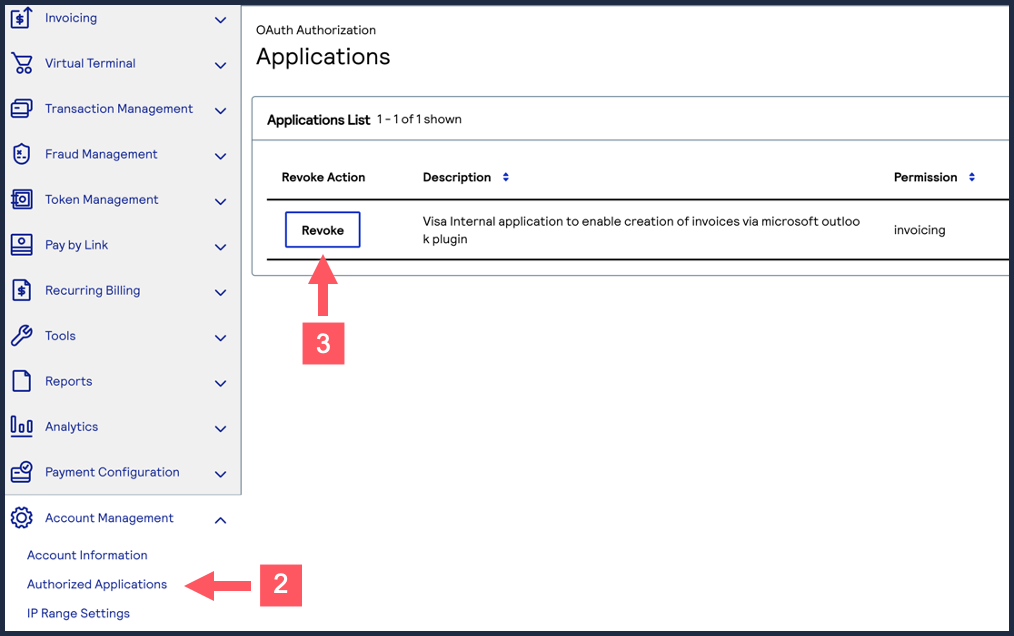Click the Fraud Management shield icon

(21, 155)
